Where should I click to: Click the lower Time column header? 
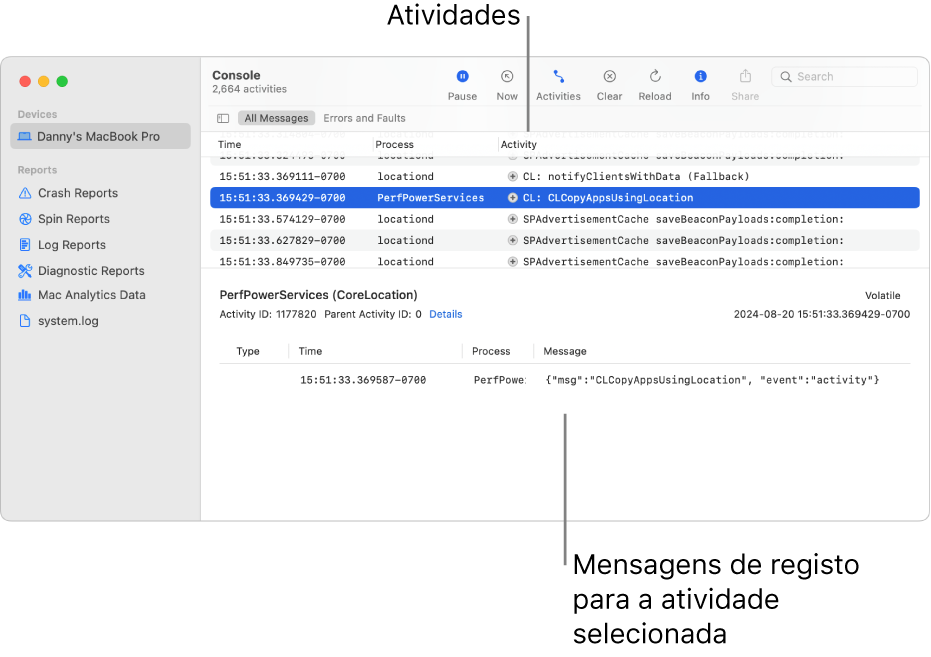click(x=310, y=351)
